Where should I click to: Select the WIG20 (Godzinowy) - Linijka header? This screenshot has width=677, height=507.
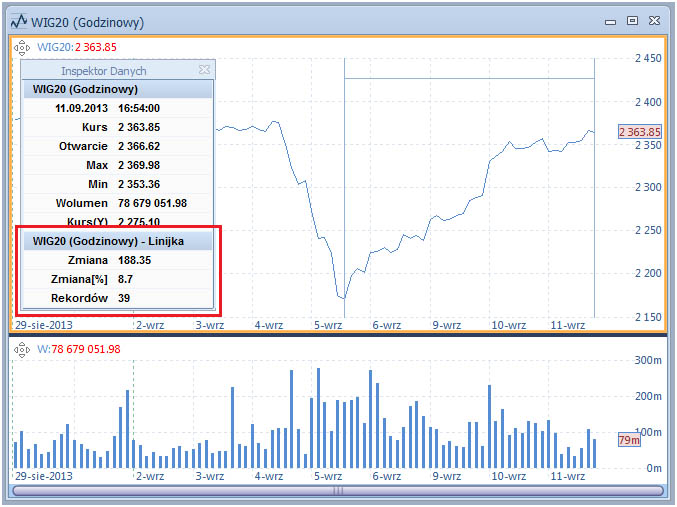tap(117, 241)
